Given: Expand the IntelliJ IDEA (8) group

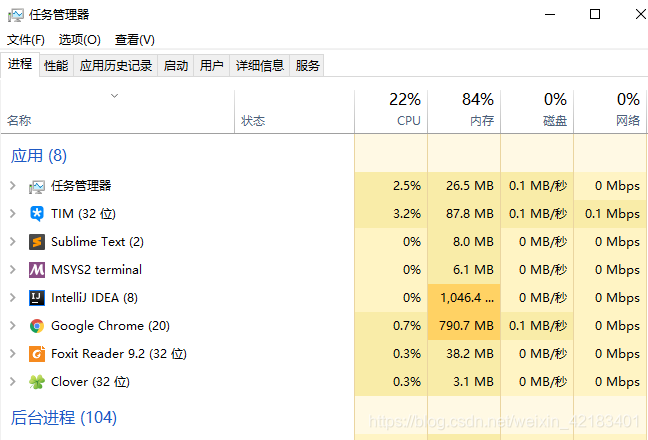Looking at the screenshot, I should click(13, 298).
